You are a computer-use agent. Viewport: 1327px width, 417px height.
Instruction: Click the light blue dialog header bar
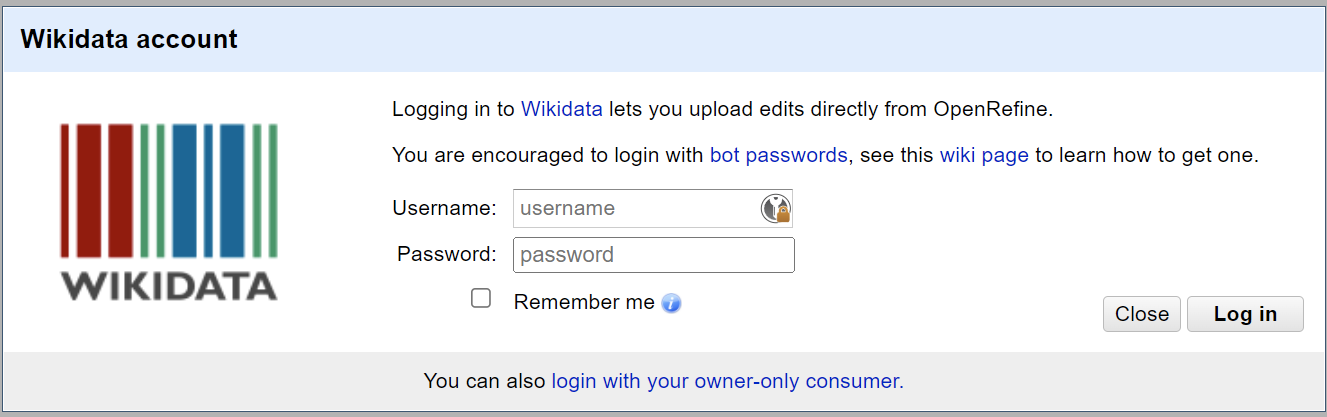[663, 40]
